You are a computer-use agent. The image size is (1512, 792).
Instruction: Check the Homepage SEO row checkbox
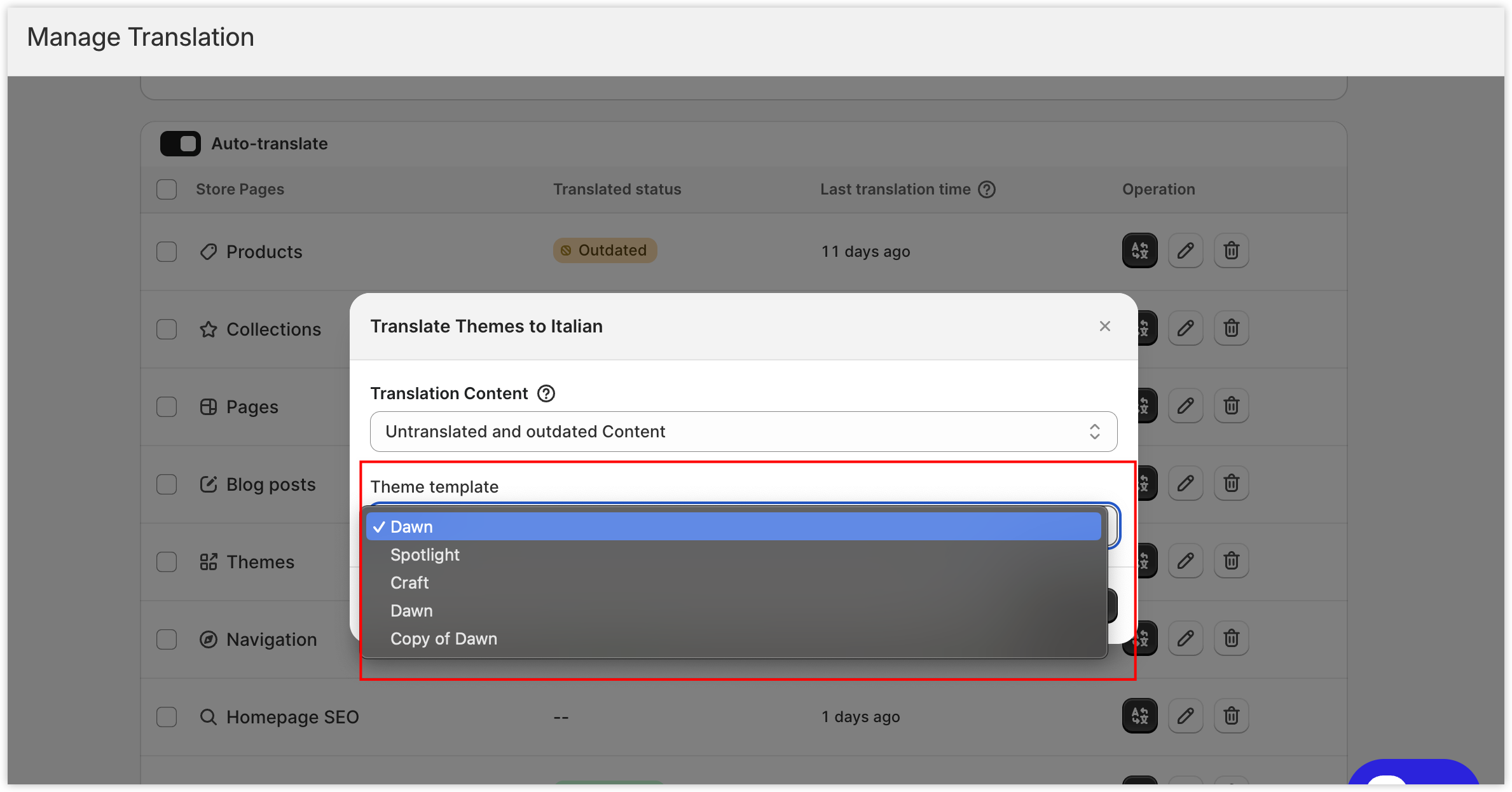tap(167, 717)
